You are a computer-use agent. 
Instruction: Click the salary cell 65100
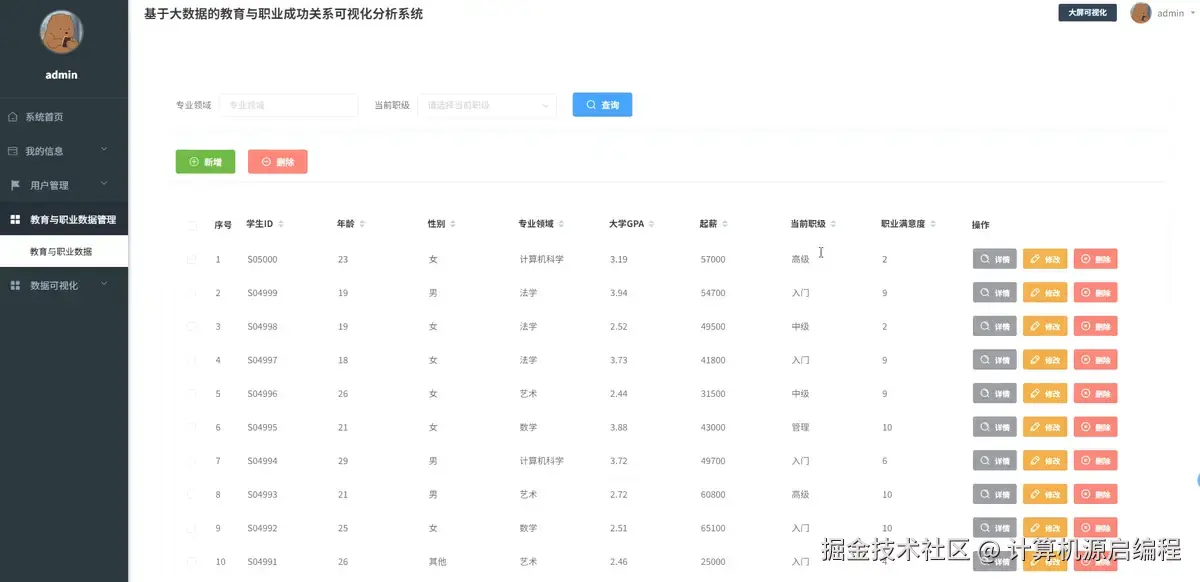(x=713, y=528)
